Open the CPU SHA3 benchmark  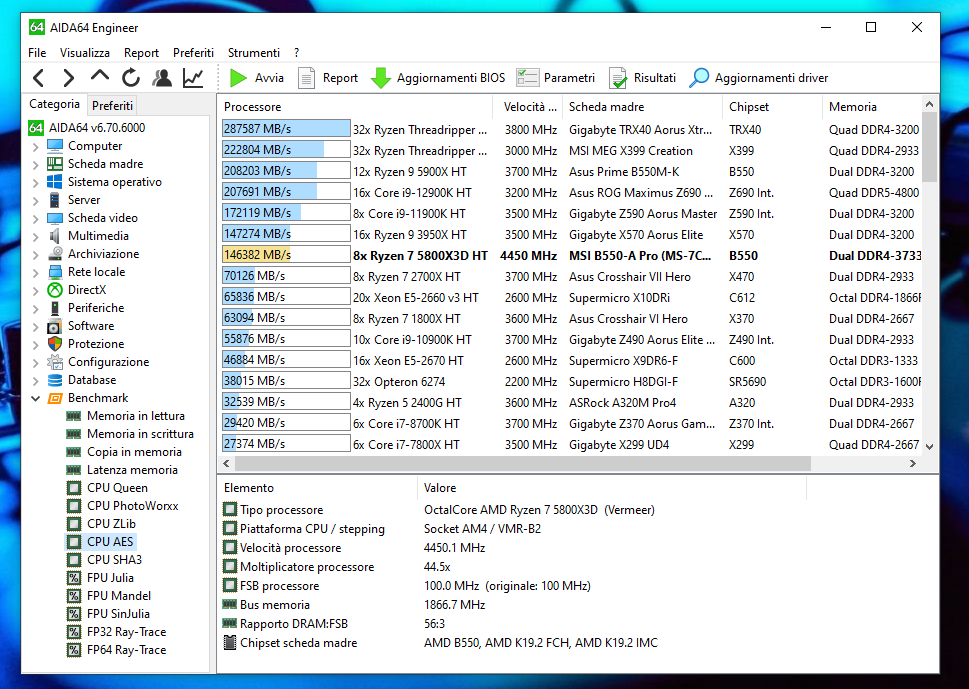pos(114,559)
